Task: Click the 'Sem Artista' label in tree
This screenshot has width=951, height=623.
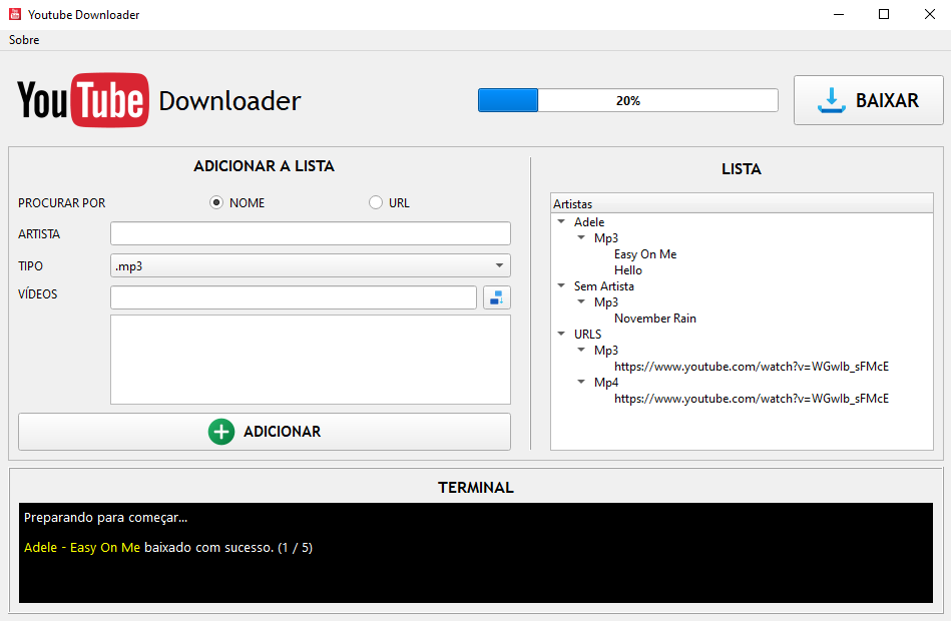Action: click(604, 286)
